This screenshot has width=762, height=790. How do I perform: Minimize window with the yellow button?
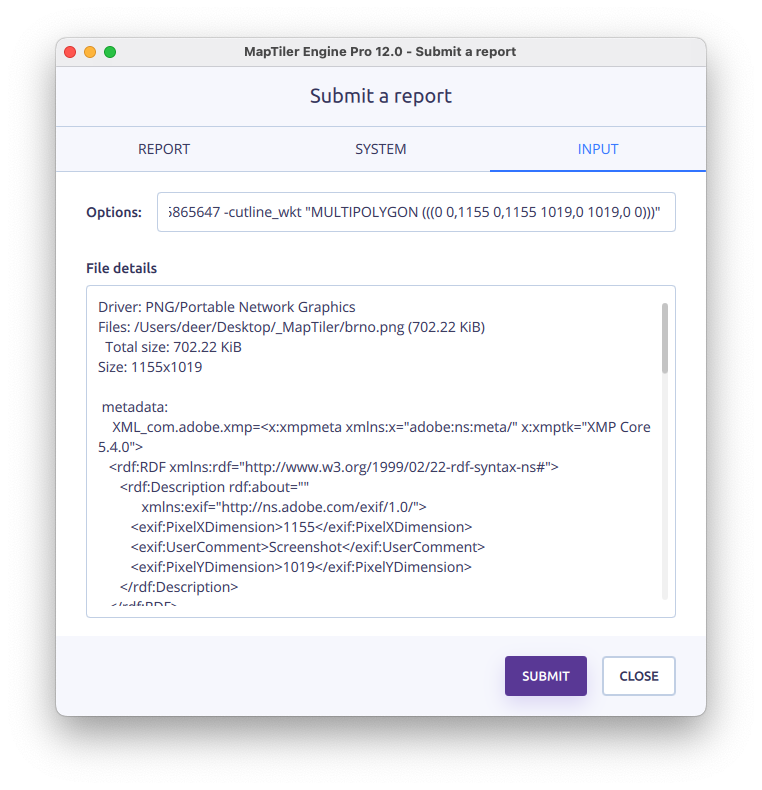coord(90,52)
